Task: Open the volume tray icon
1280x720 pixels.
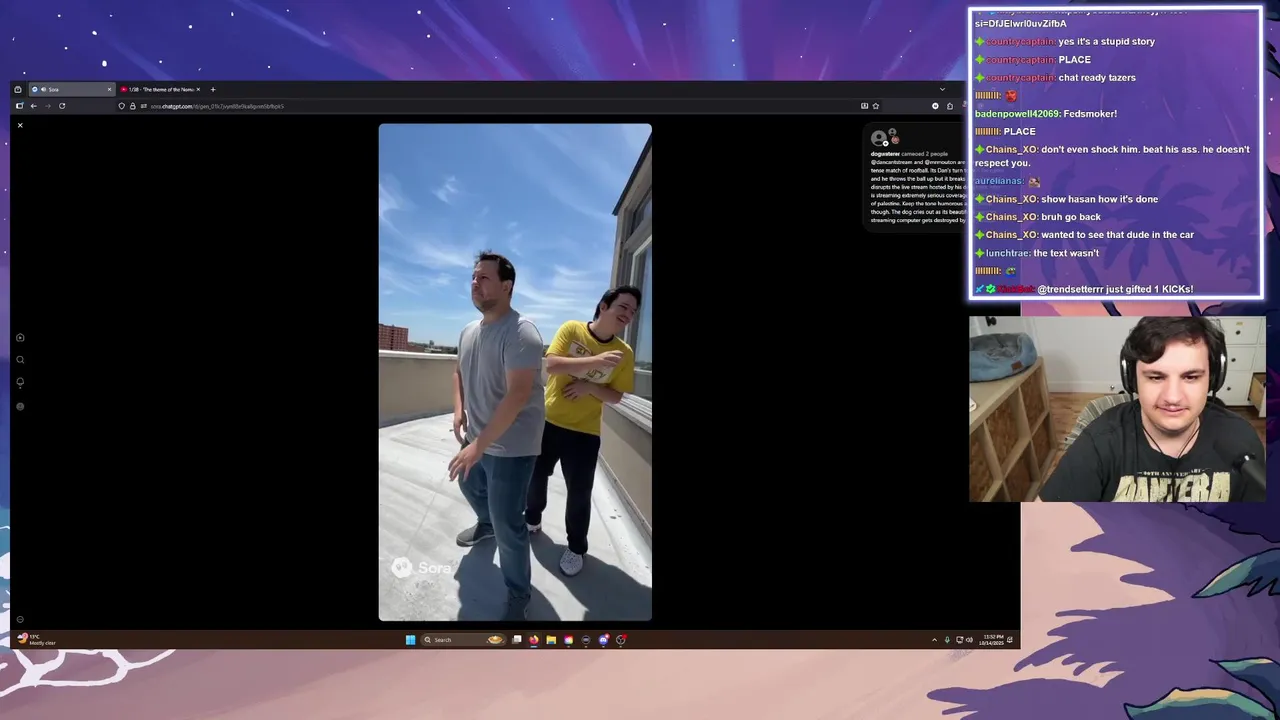Action: (x=970, y=640)
